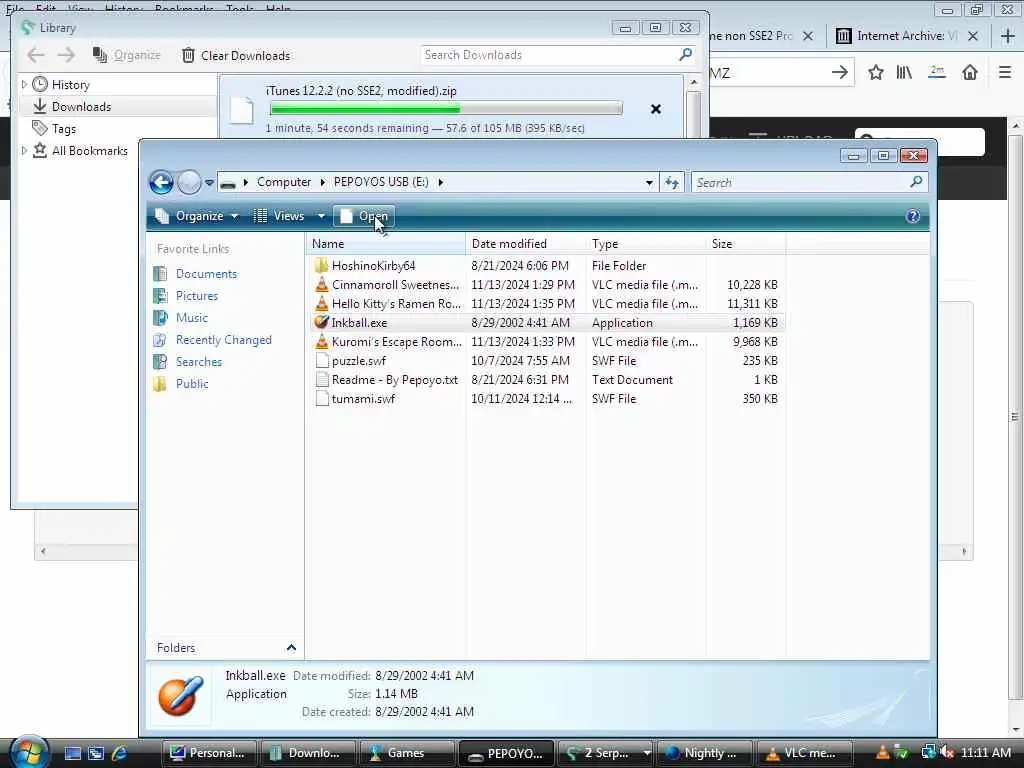Click the Explorer back navigation button
1024x768 pixels.
click(x=161, y=182)
